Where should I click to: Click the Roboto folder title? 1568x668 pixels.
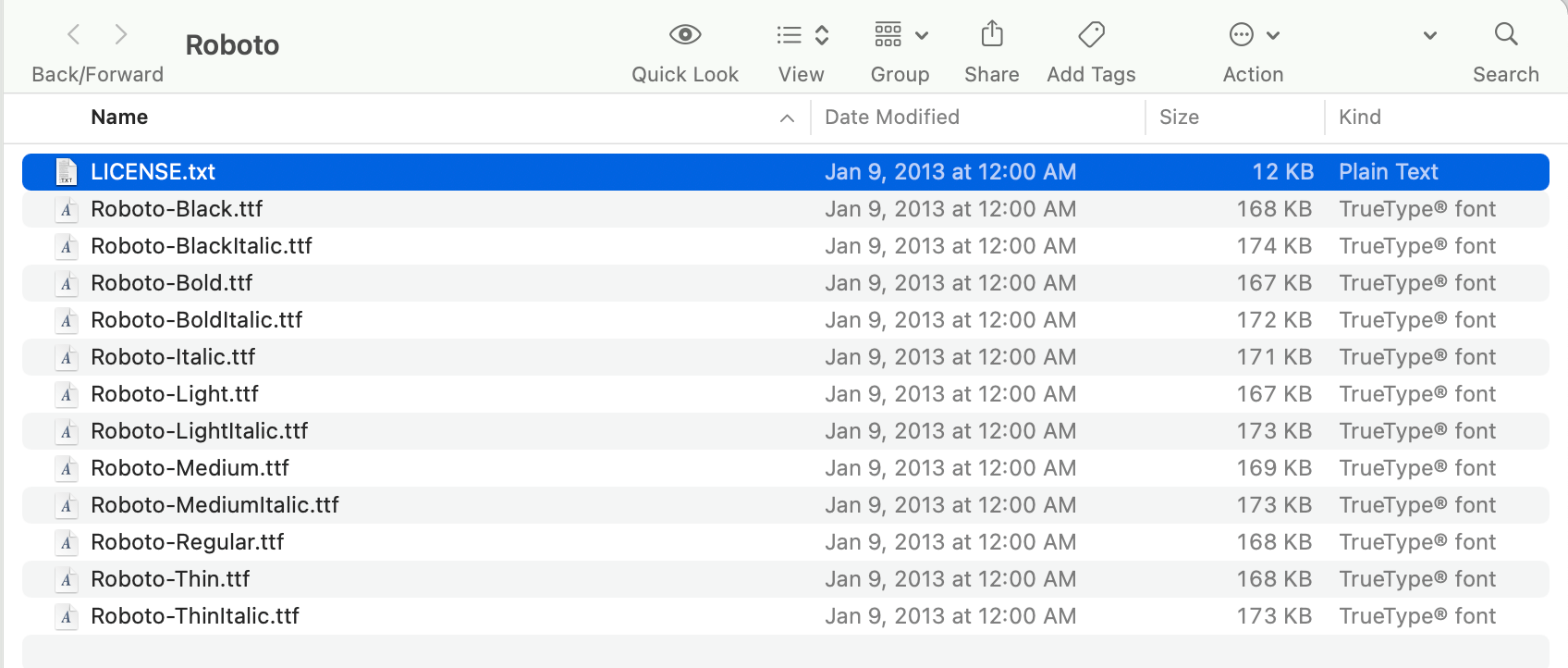pyautogui.click(x=232, y=45)
